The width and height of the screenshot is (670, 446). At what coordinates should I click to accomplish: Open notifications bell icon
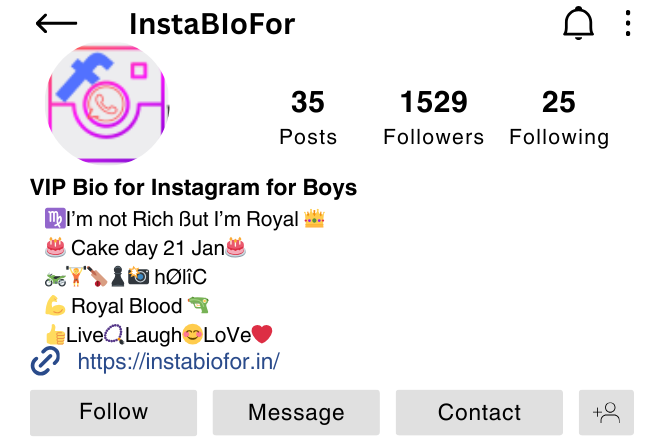578,23
